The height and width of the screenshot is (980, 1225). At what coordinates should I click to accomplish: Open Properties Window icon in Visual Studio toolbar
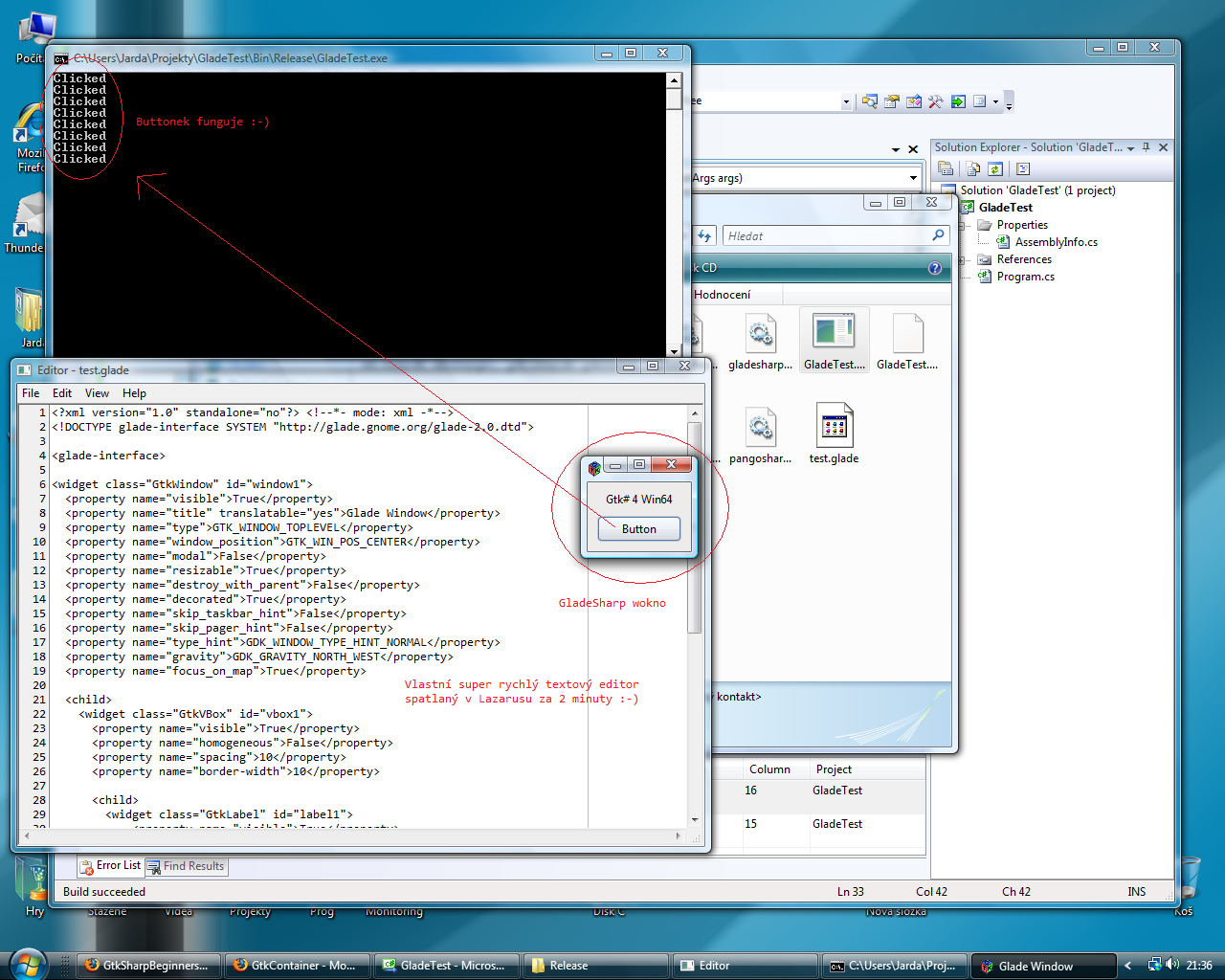(x=892, y=101)
